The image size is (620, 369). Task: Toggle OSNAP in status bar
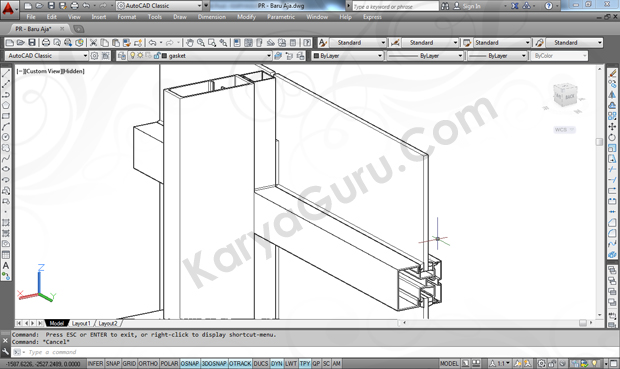190,363
